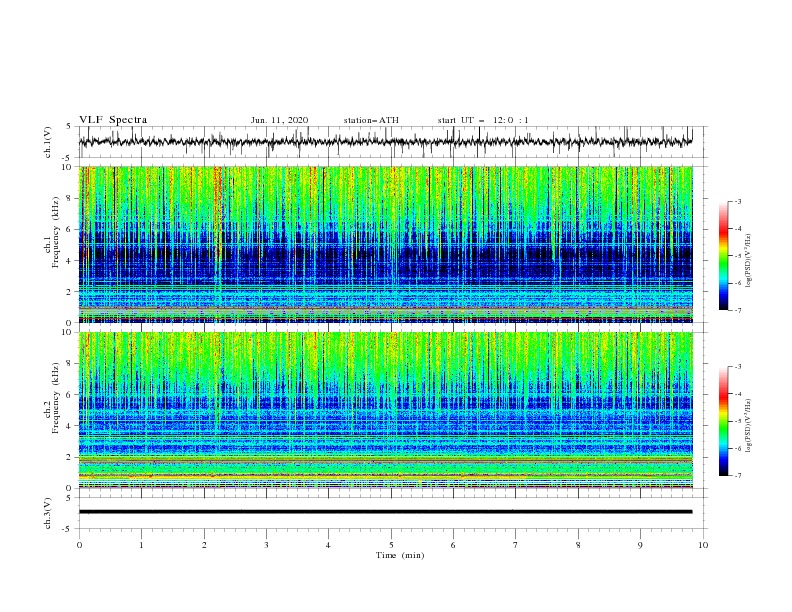Click inside the ch.2 spectrogram panel
This screenshot has height=612, width=792.
[x=385, y=410]
